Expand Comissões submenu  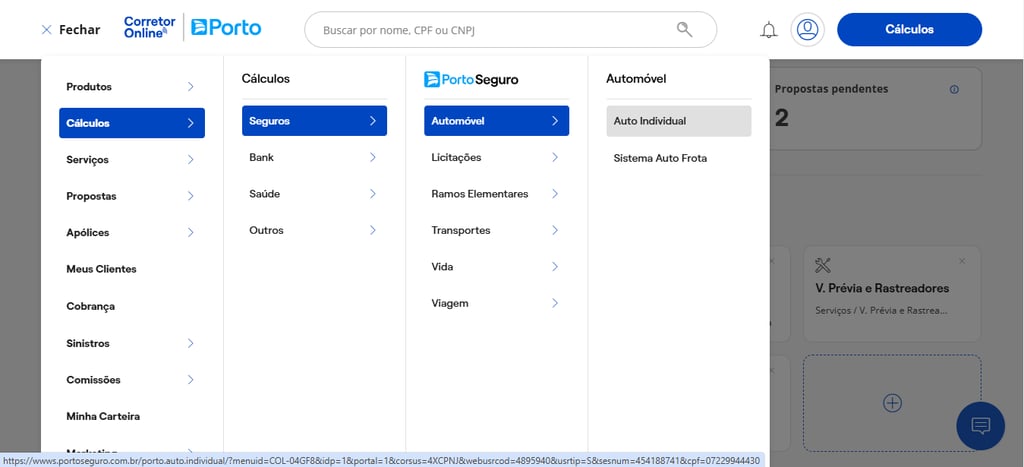click(x=131, y=379)
